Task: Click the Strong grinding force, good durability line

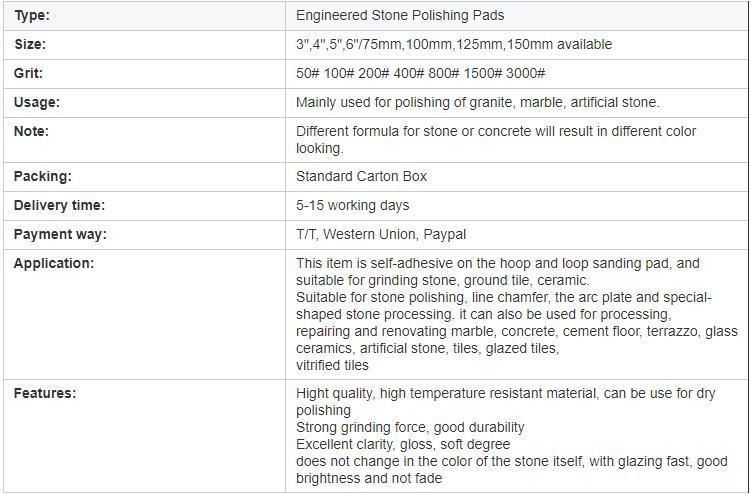Action: click(410, 428)
